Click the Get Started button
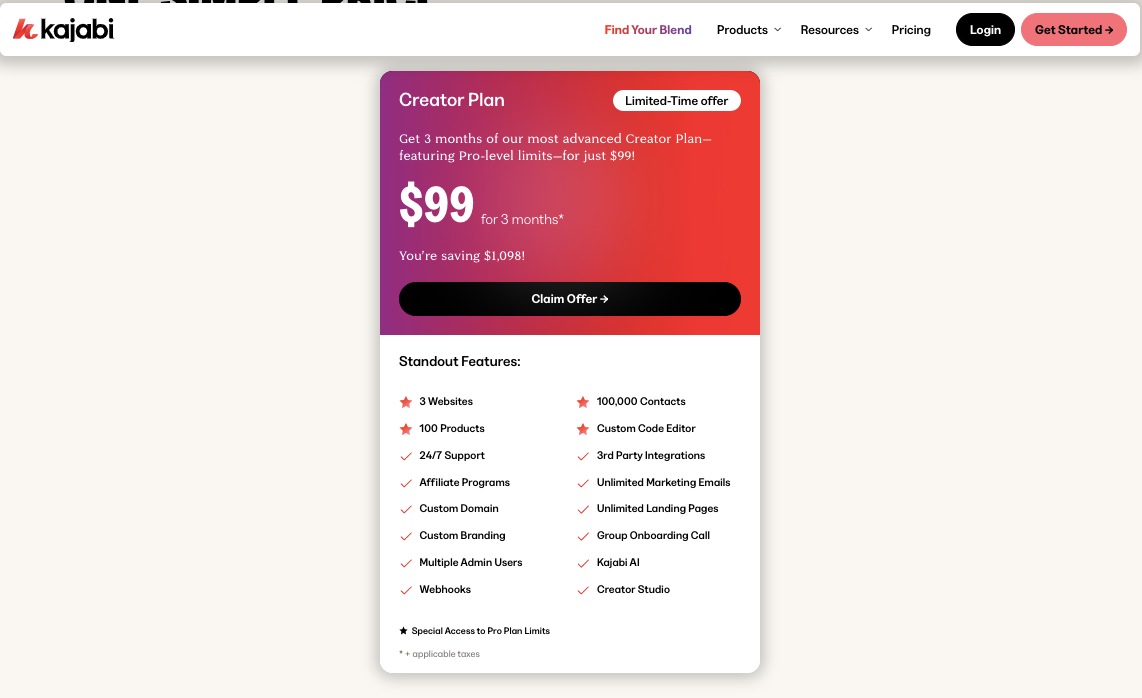Viewport: 1142px width, 698px height. tap(1074, 30)
